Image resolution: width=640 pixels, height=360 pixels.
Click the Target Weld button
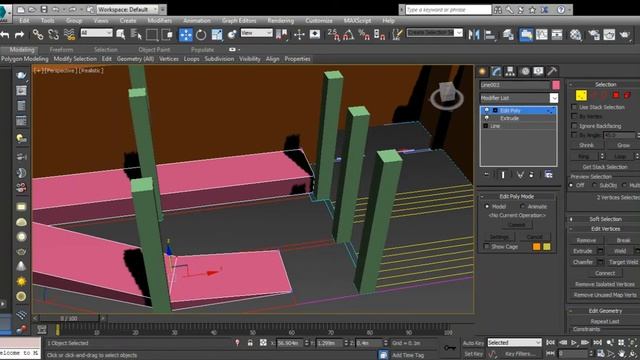click(x=623, y=262)
